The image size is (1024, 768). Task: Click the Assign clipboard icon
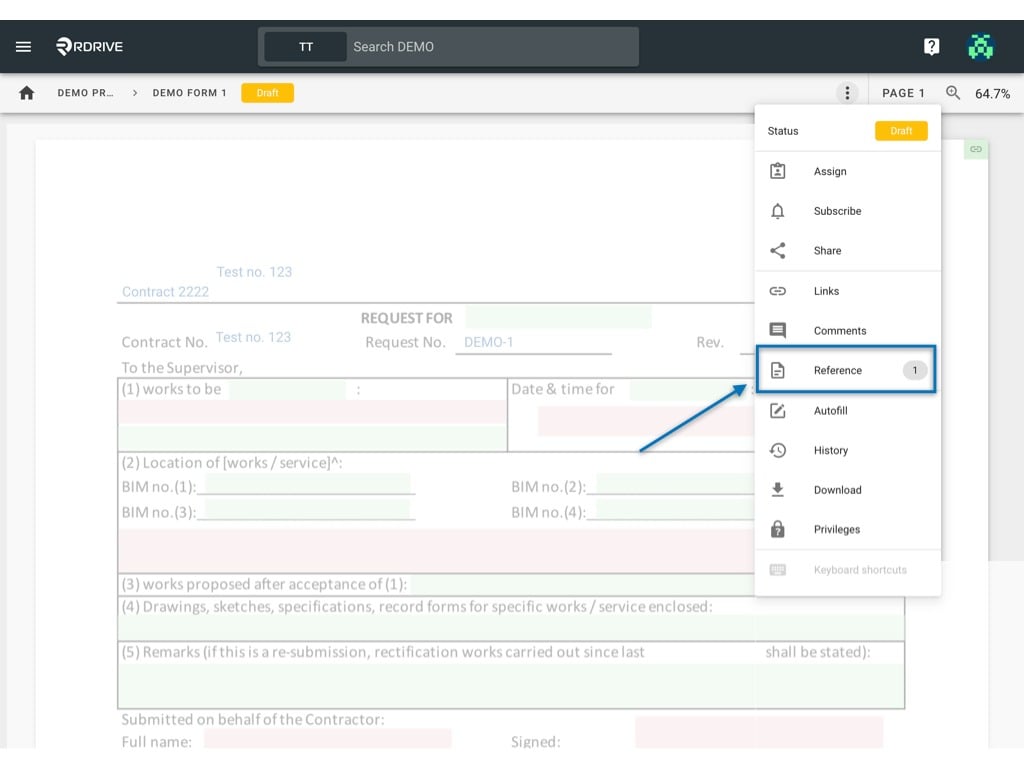(777, 171)
